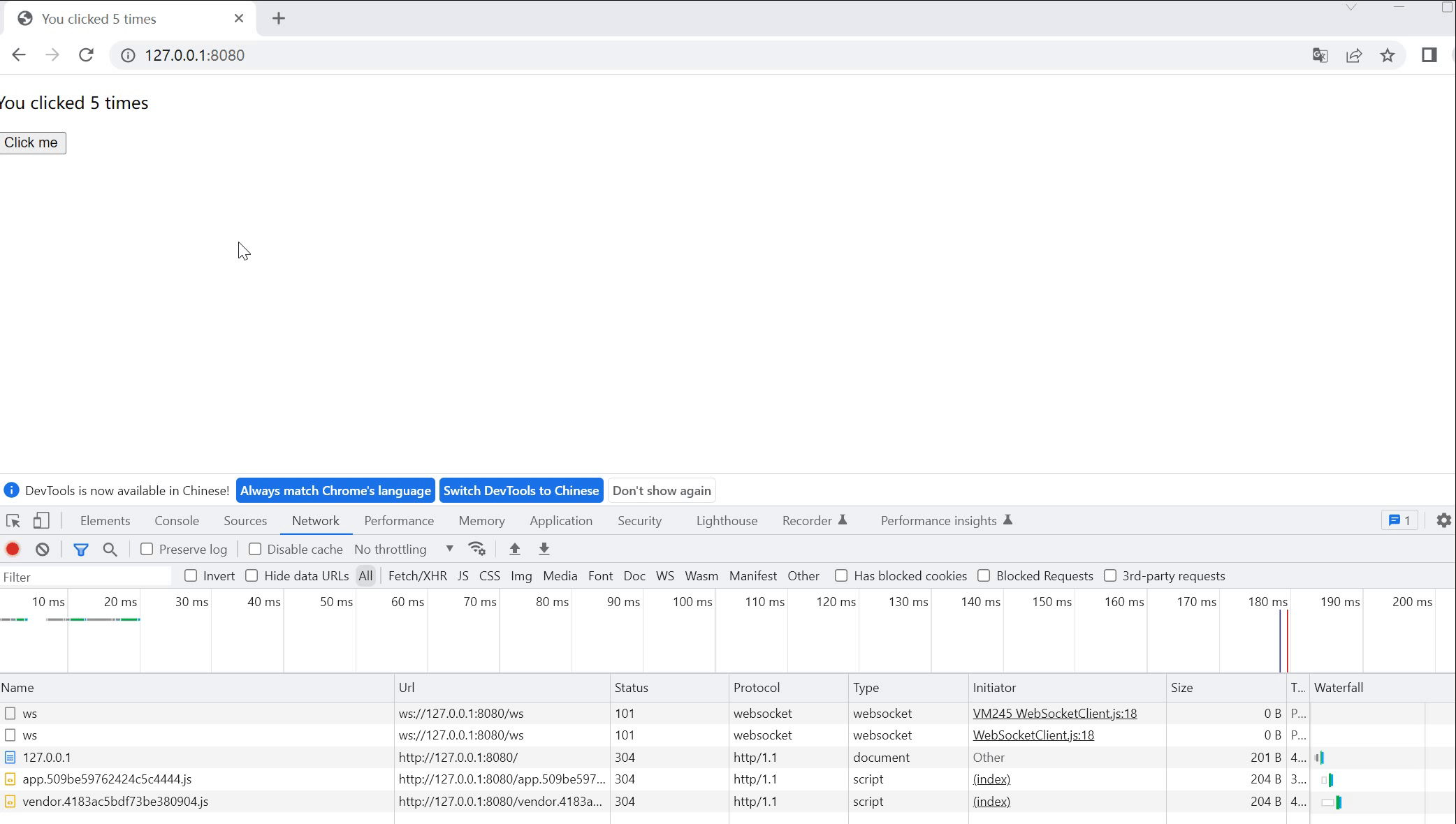Toggle the device toolbar icon
The width and height of the screenshot is (1456, 824).
click(x=41, y=521)
